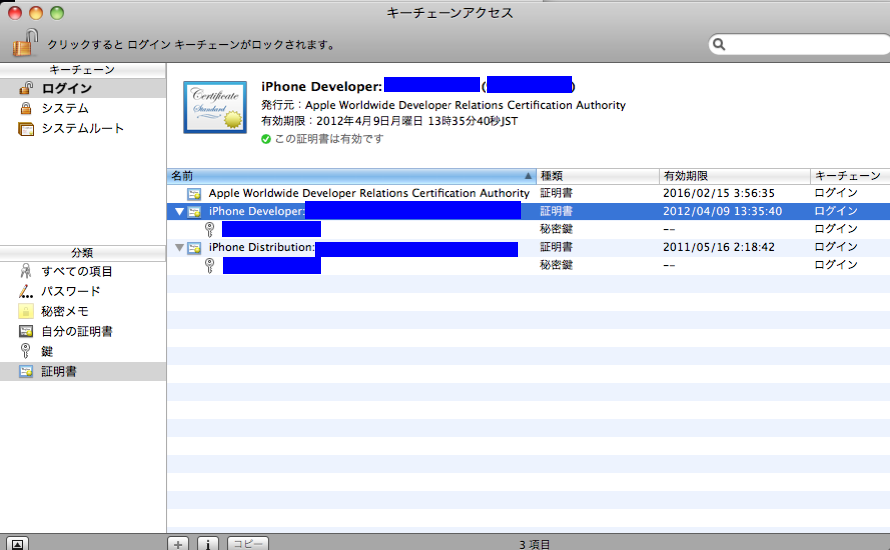Select the システムルート keychain

click(x=83, y=129)
